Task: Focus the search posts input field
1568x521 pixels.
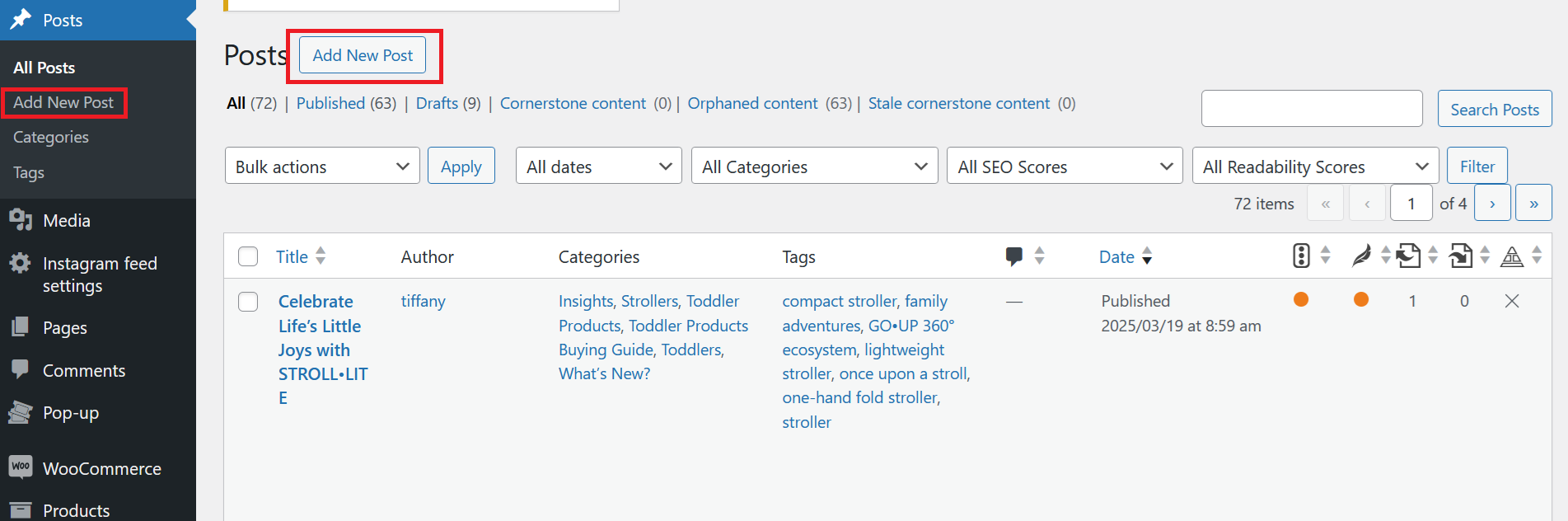Action: click(x=1312, y=109)
